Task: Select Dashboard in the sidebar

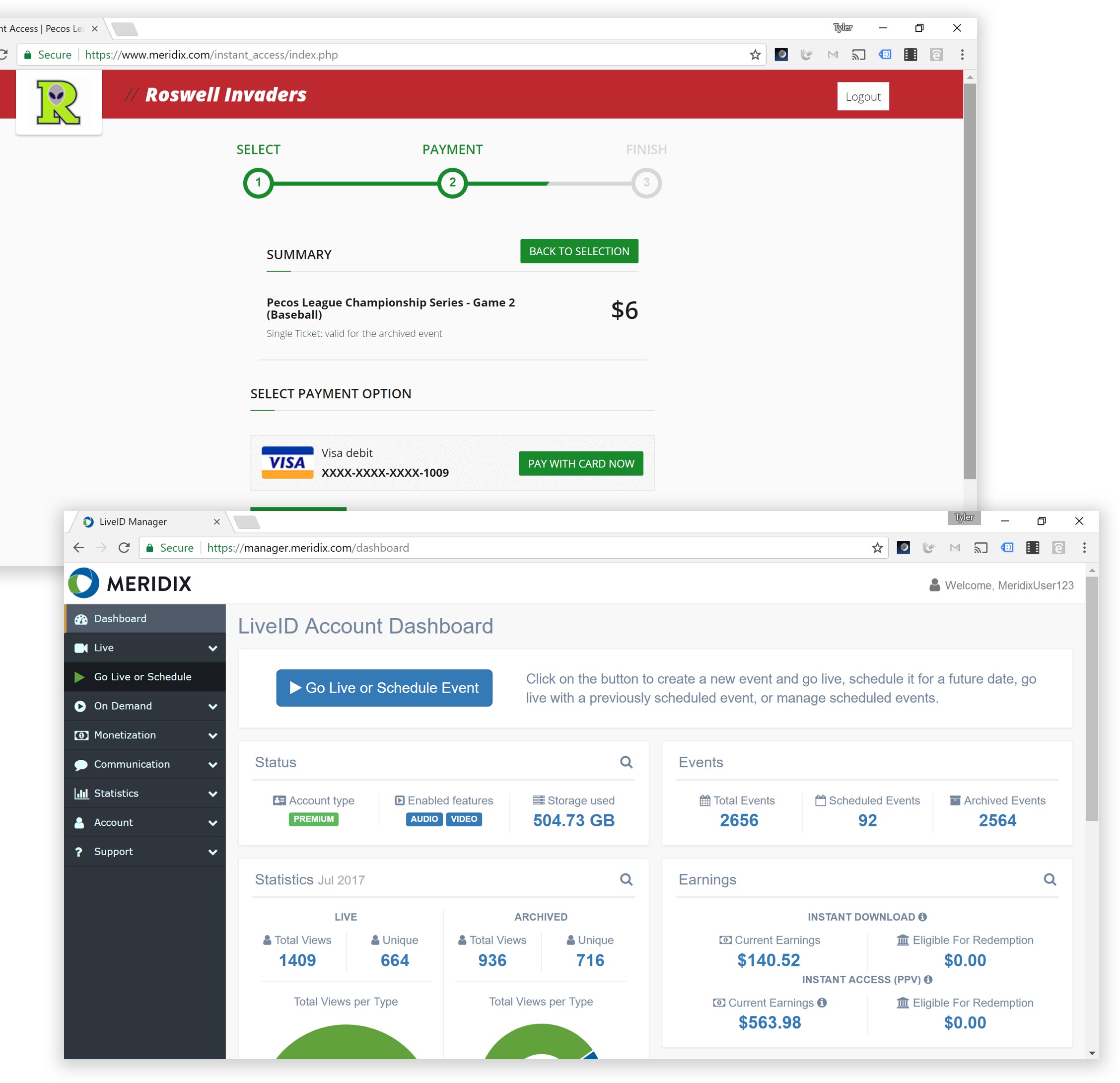Action: coord(120,618)
